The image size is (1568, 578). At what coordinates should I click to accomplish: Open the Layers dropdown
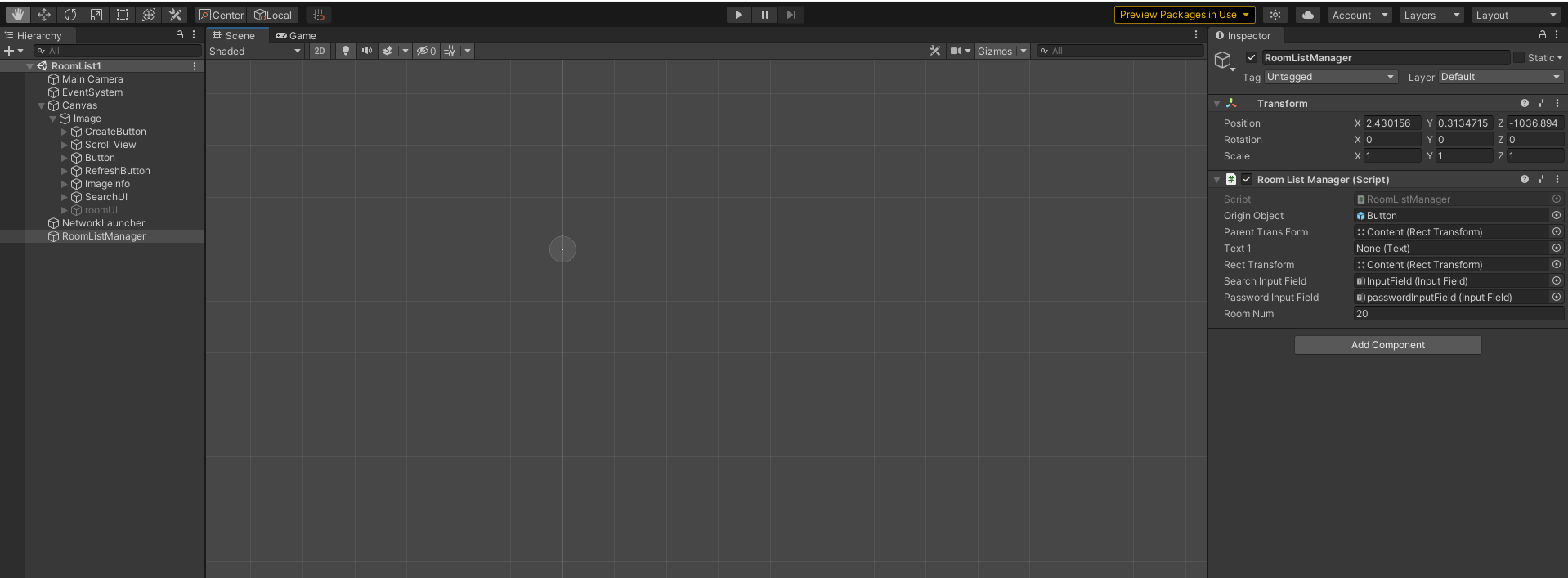click(1431, 15)
